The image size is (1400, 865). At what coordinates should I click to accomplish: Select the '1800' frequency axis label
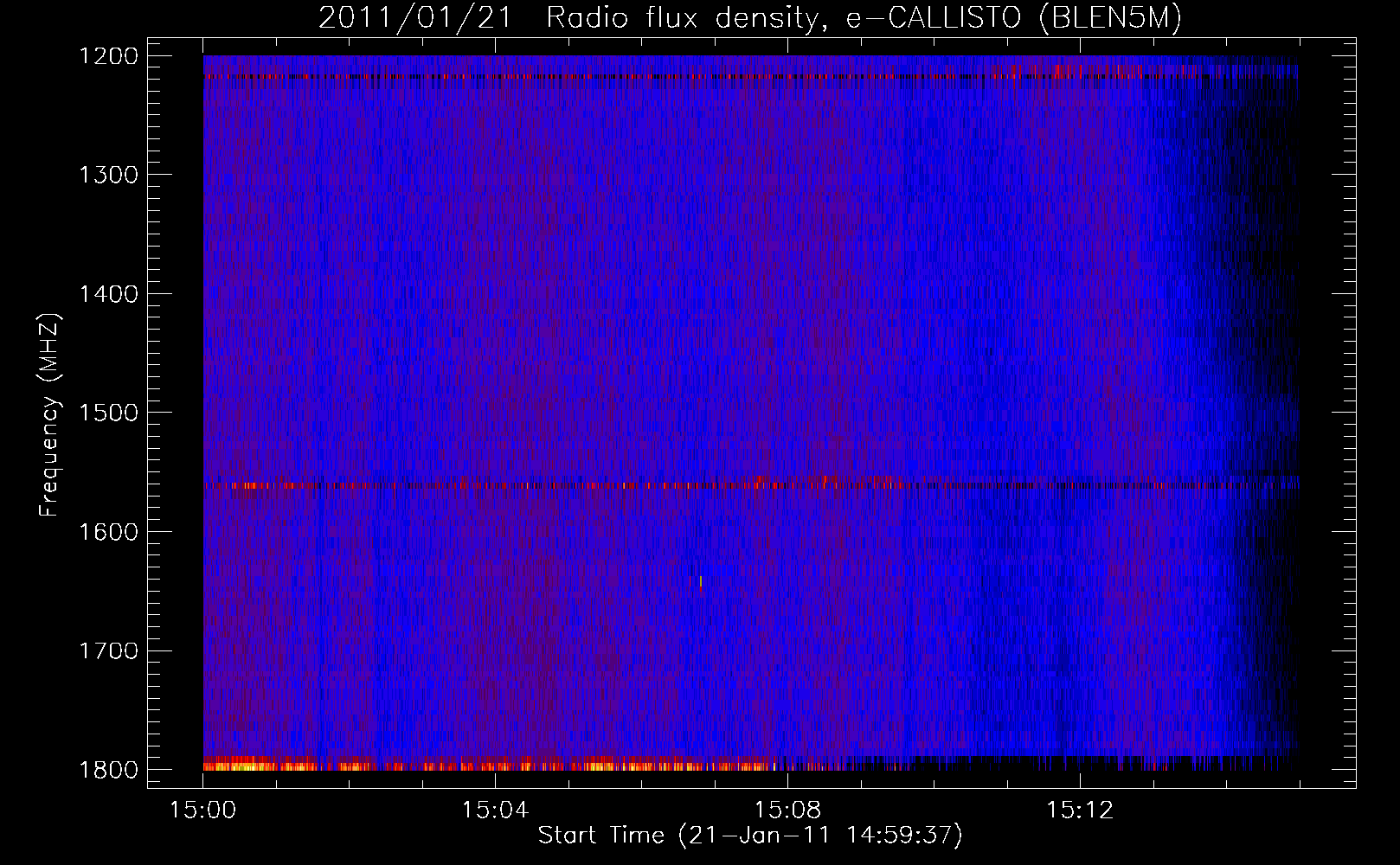point(108,770)
